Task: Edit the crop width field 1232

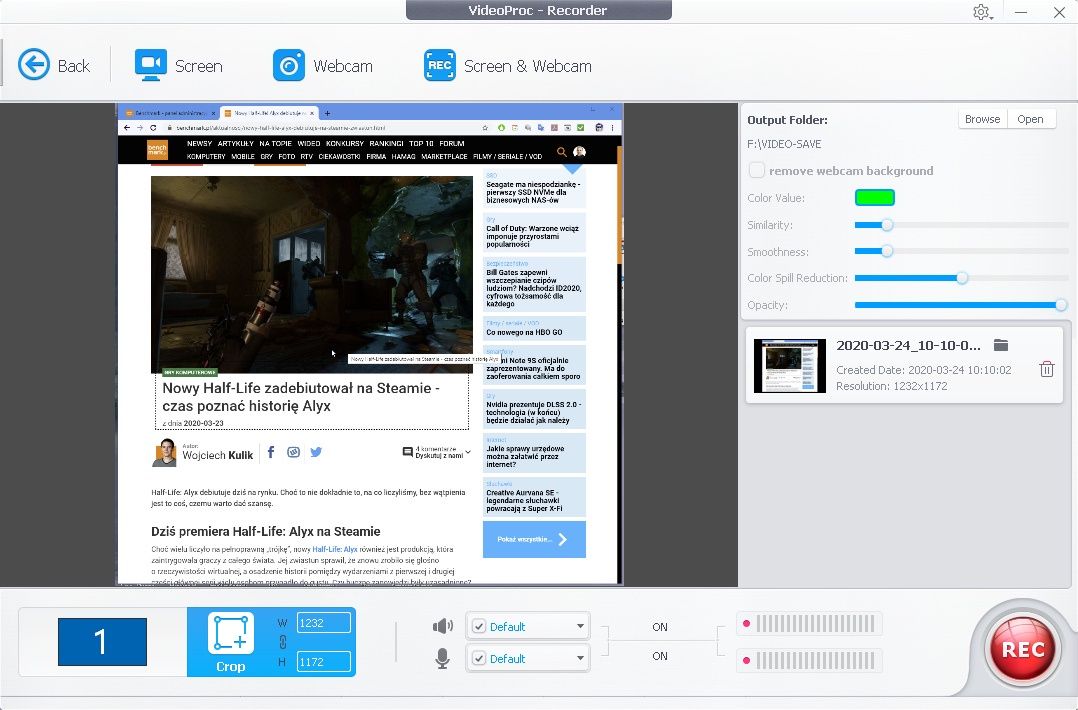Action: pyautogui.click(x=324, y=623)
